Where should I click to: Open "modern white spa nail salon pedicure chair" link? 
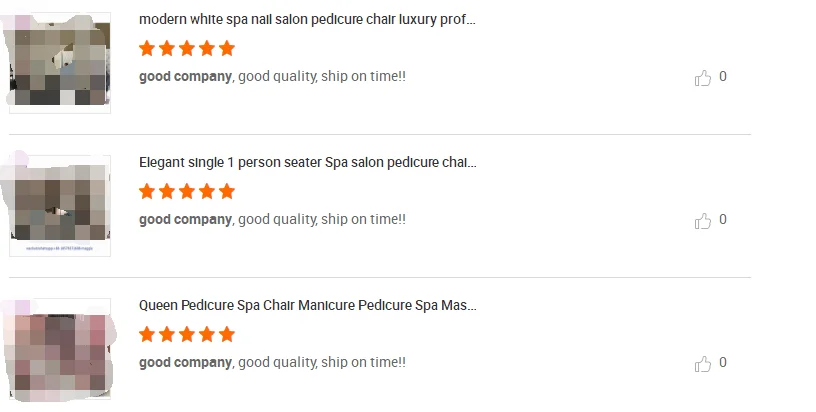tap(307, 19)
